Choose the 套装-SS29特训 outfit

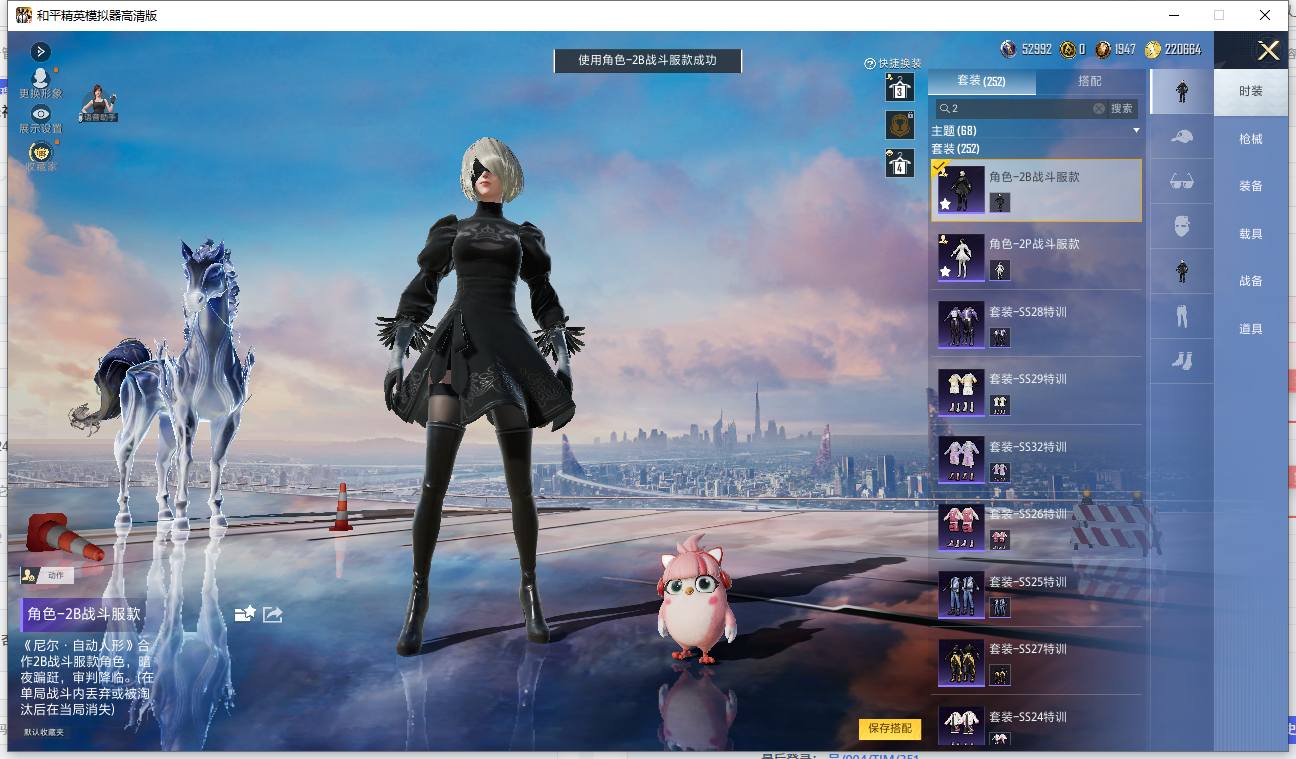[1036, 392]
